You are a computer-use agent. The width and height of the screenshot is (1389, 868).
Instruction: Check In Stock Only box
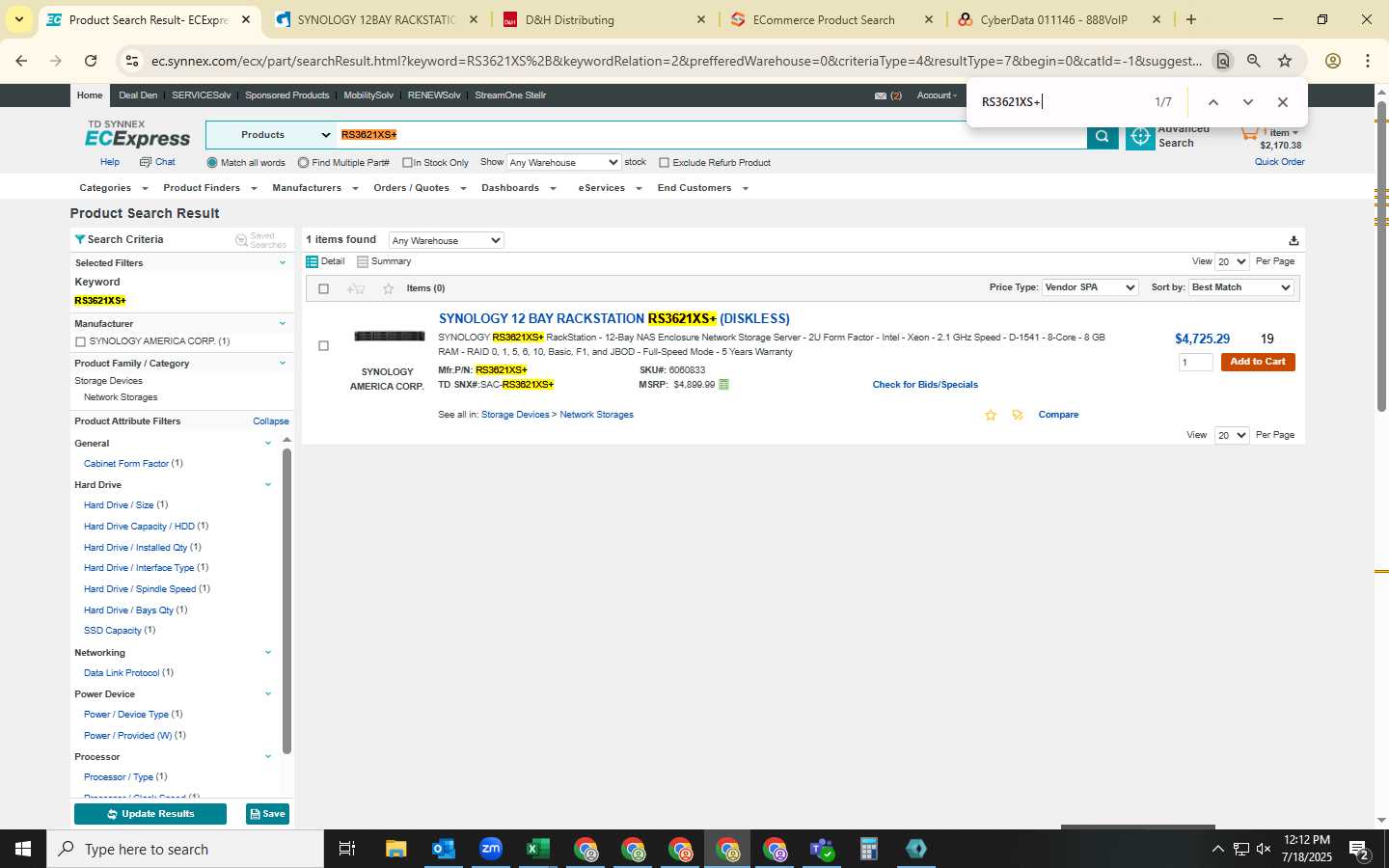pyautogui.click(x=407, y=163)
